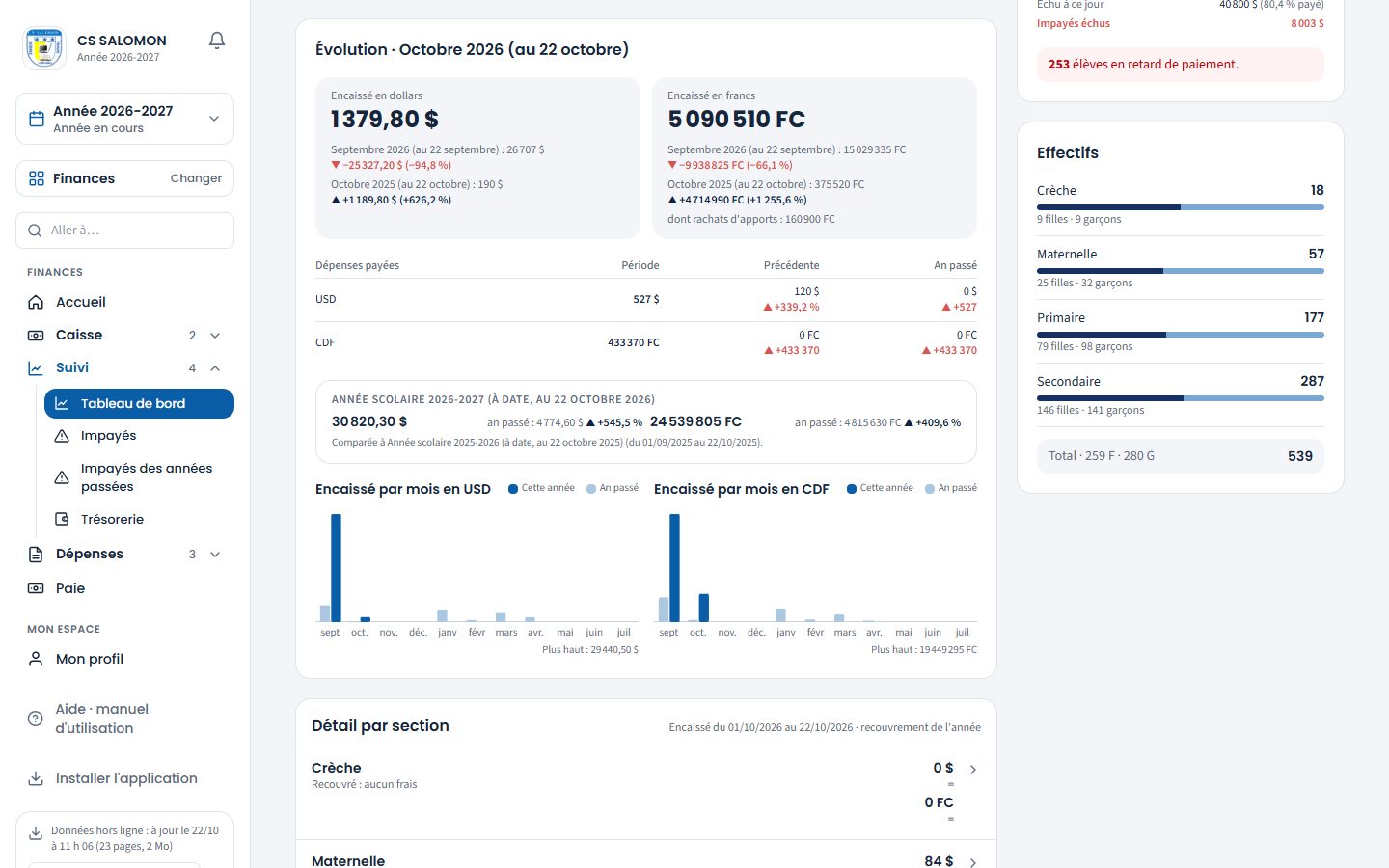Image resolution: width=1389 pixels, height=868 pixels.
Task: Click the Aller à search field
Action: [x=124, y=231]
